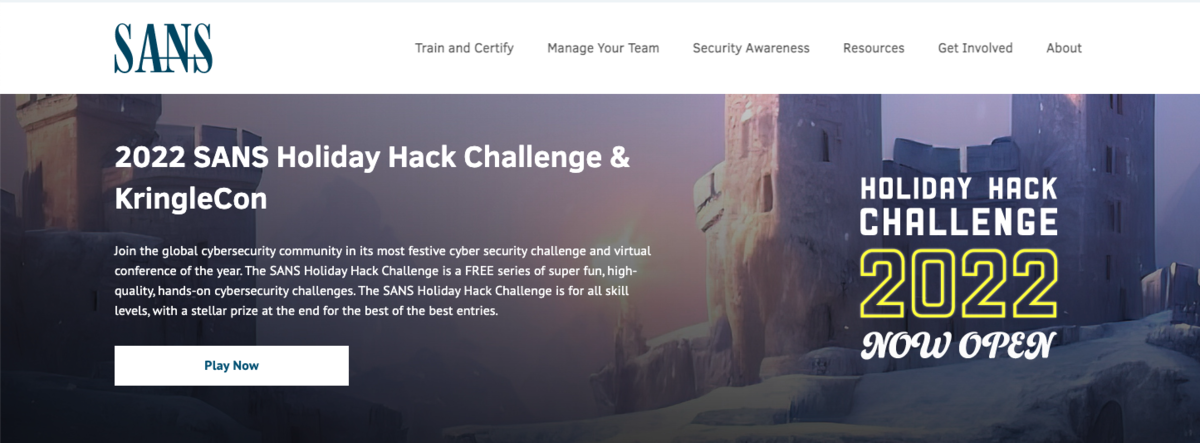Open the Manage Your Team menu
The width and height of the screenshot is (1200, 443).
click(603, 48)
